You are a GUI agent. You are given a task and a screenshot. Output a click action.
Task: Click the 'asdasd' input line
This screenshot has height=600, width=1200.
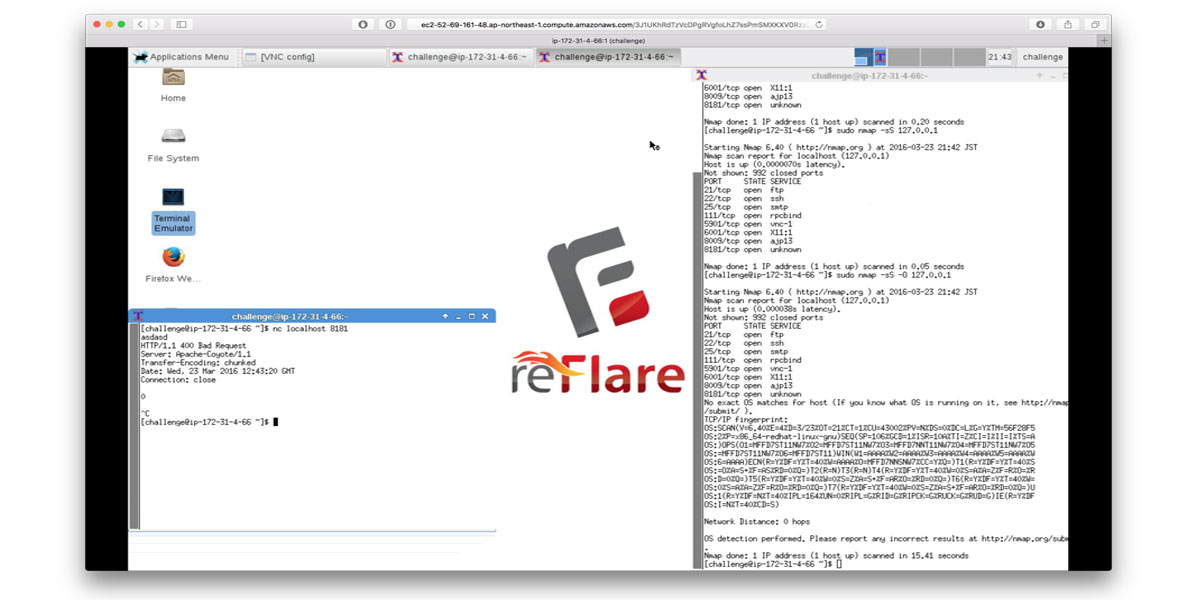[153, 338]
